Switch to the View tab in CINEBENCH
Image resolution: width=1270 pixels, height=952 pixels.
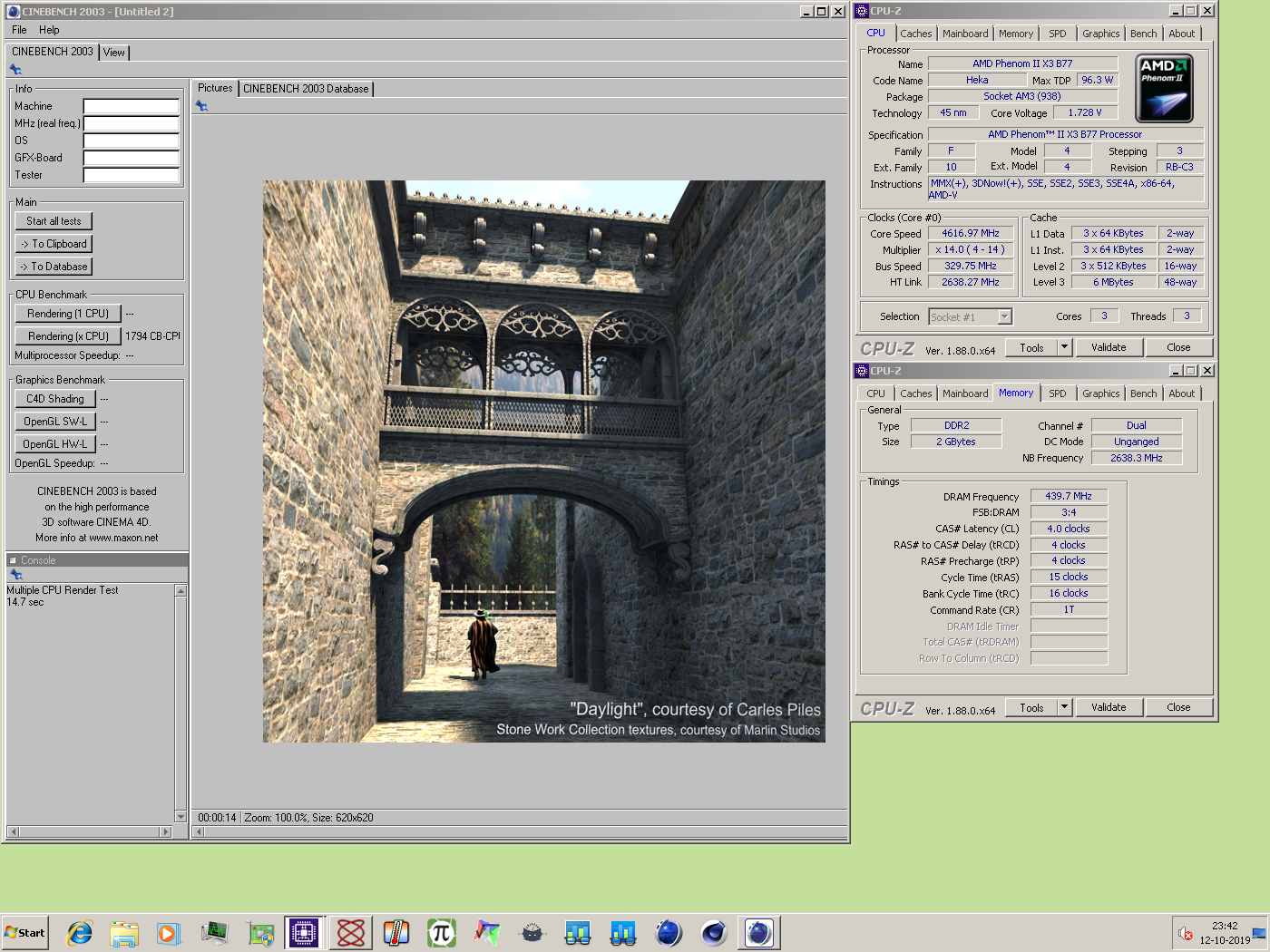tap(114, 53)
